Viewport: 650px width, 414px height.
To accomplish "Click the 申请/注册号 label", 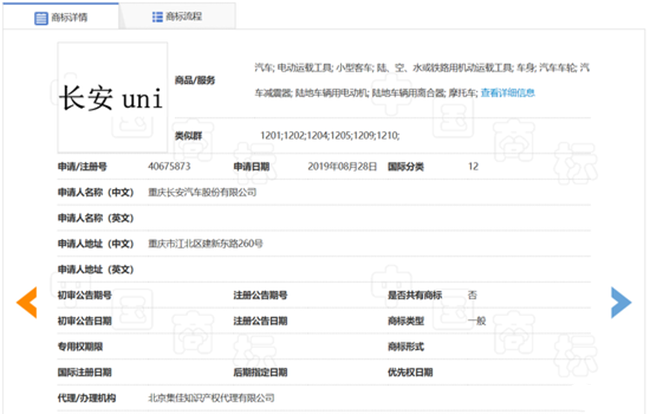I will pyautogui.click(x=82, y=167).
